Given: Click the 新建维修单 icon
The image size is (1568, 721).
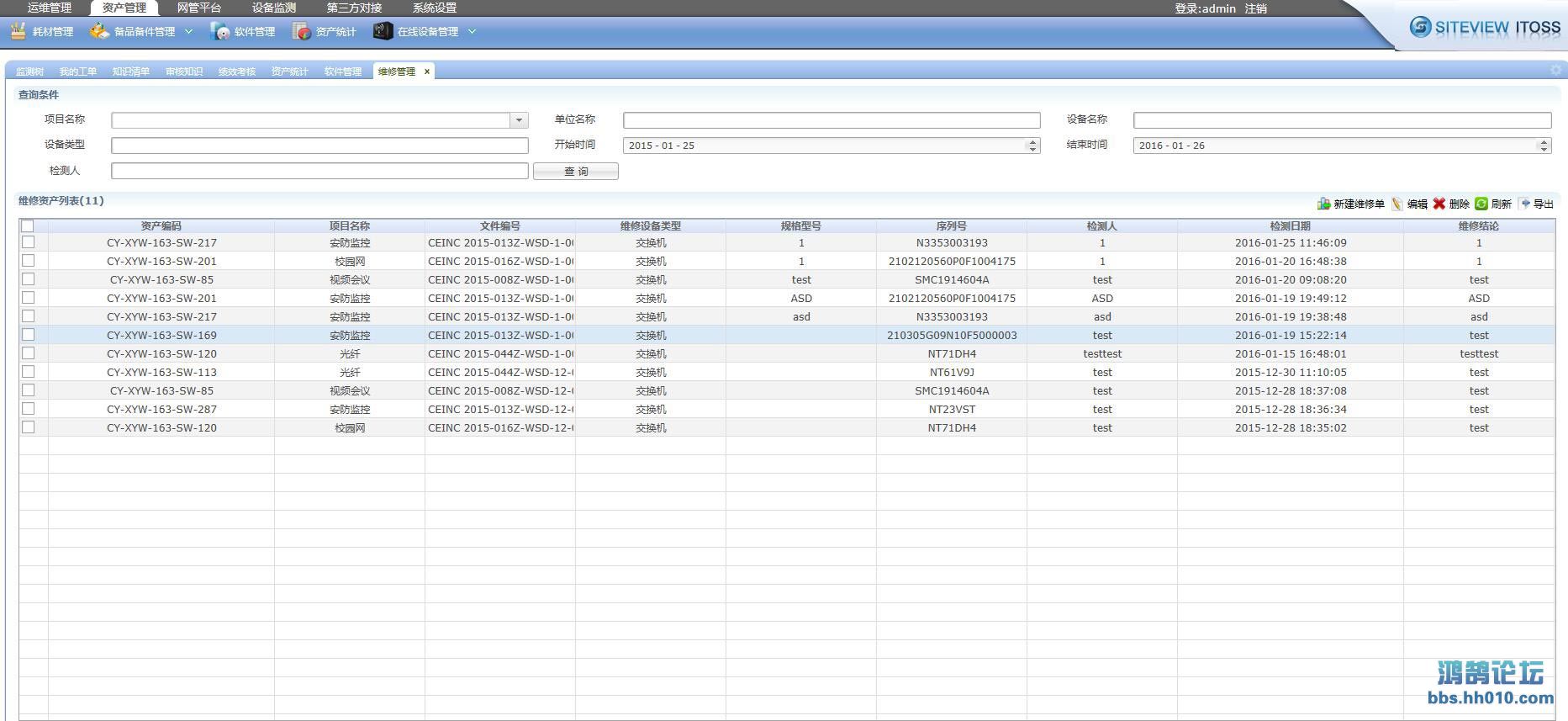Looking at the screenshot, I should coord(1323,204).
